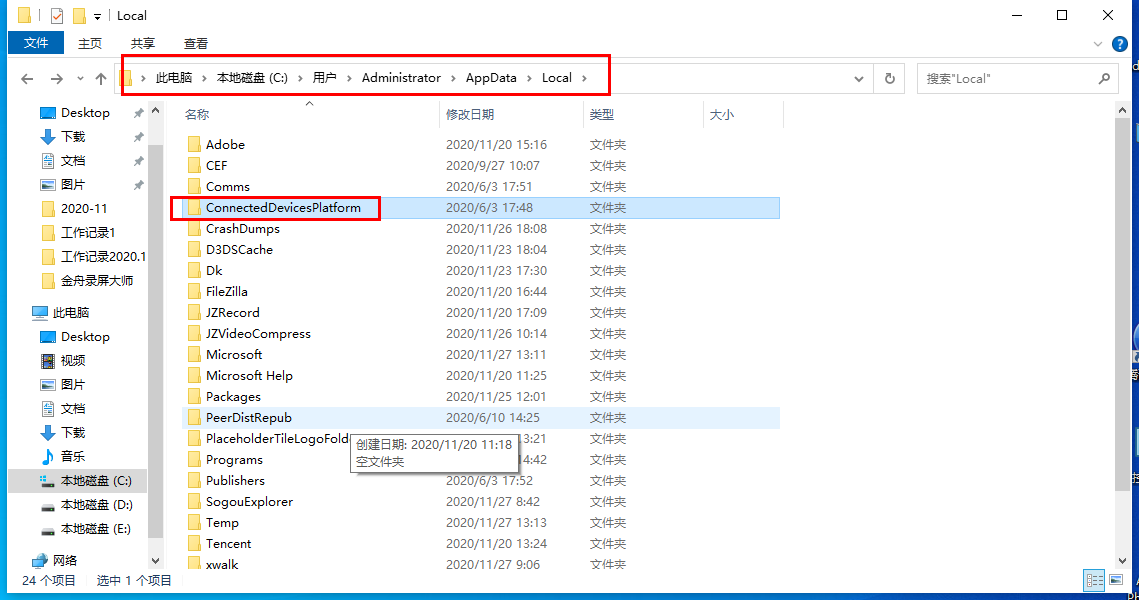Open the 文件 menu tab

(x=36, y=43)
